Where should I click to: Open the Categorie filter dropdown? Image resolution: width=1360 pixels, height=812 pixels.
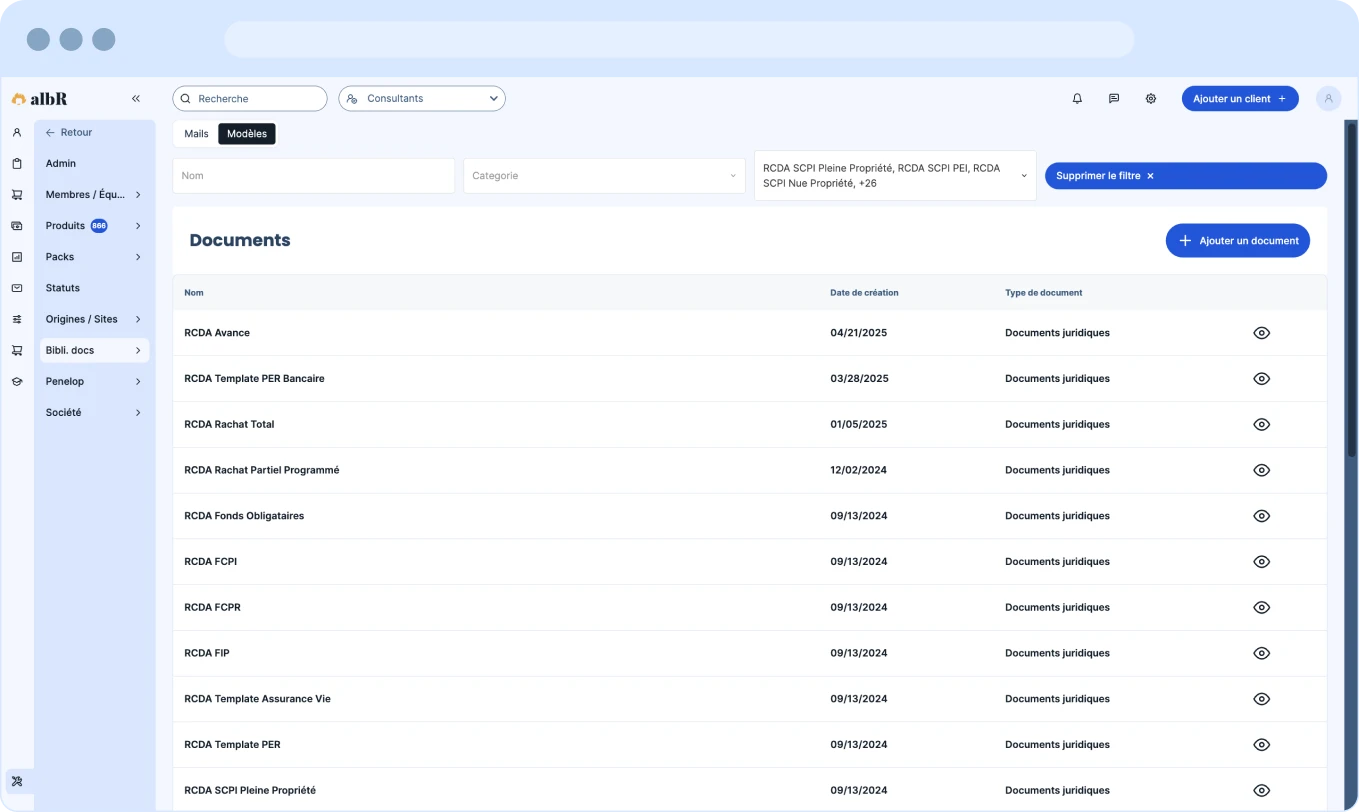[604, 176]
